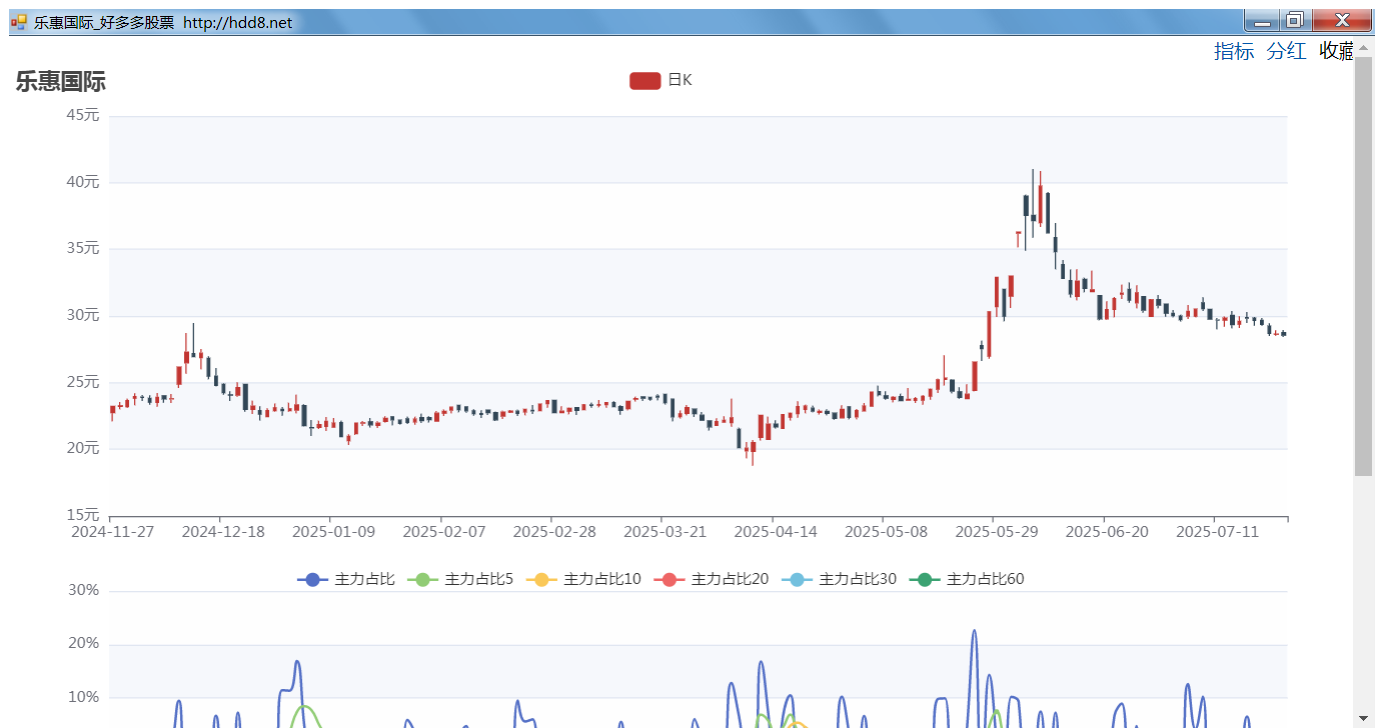The image size is (1379, 728).
Task: Toggle the 主力占比60 legend line
Action: (x=967, y=579)
